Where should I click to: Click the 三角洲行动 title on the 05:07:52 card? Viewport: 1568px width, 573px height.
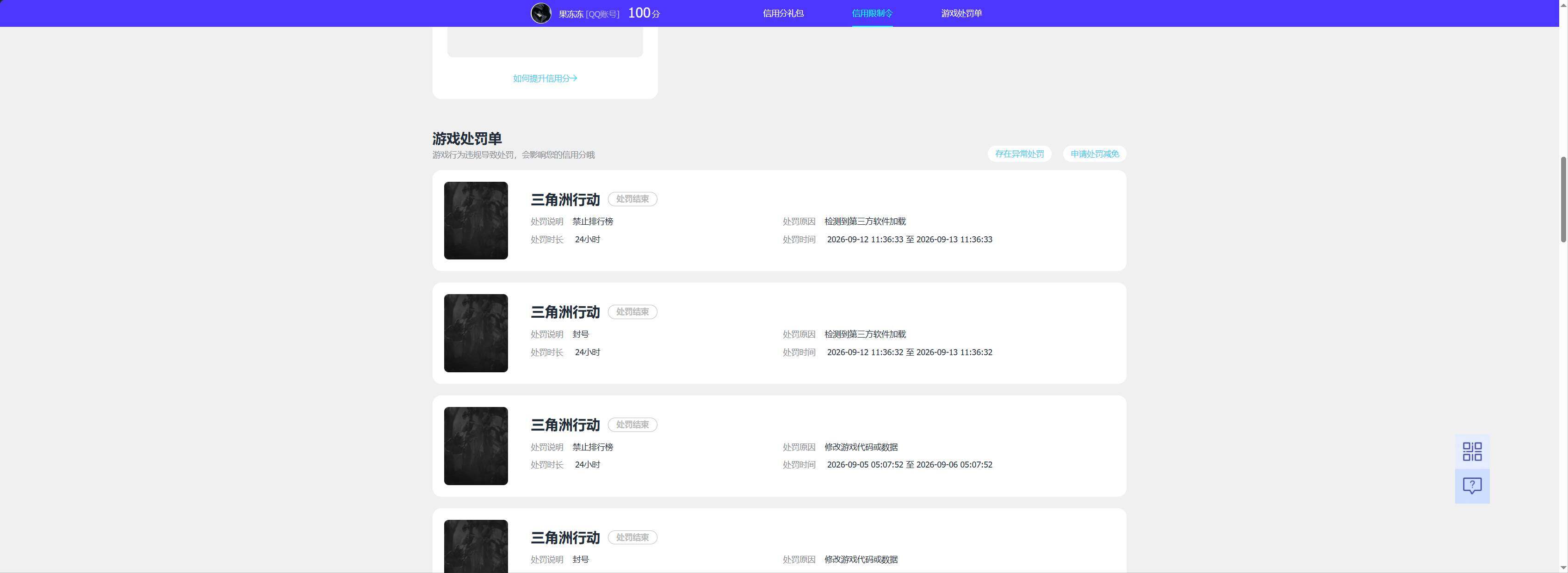click(565, 425)
